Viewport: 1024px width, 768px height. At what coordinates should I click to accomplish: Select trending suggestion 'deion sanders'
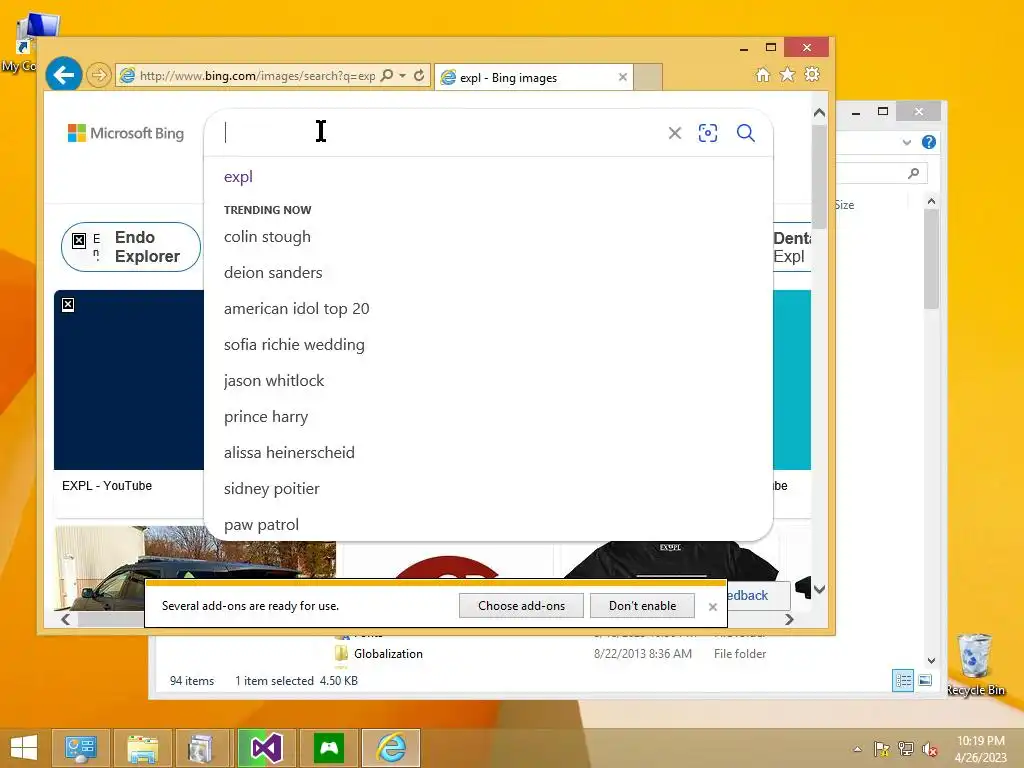coord(273,273)
